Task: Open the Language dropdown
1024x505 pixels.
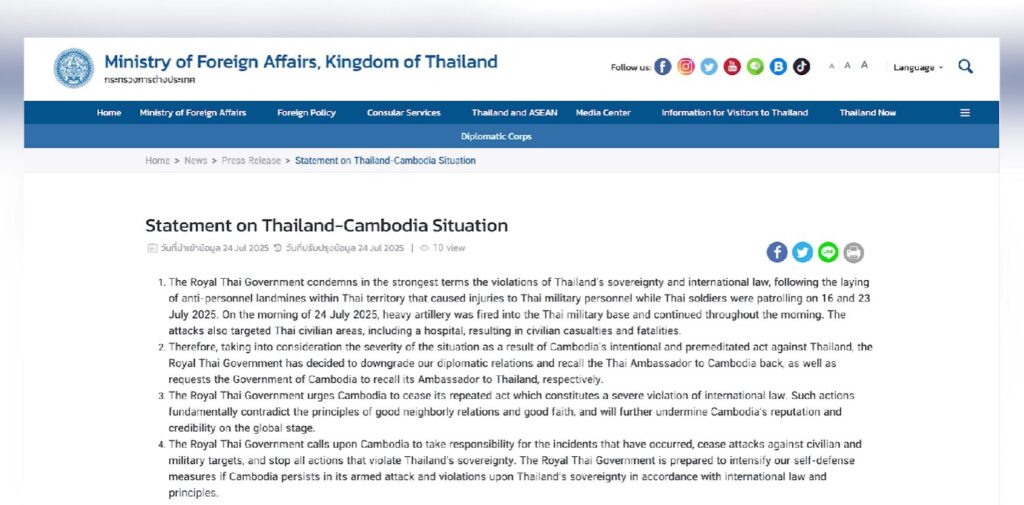Action: 918,67
